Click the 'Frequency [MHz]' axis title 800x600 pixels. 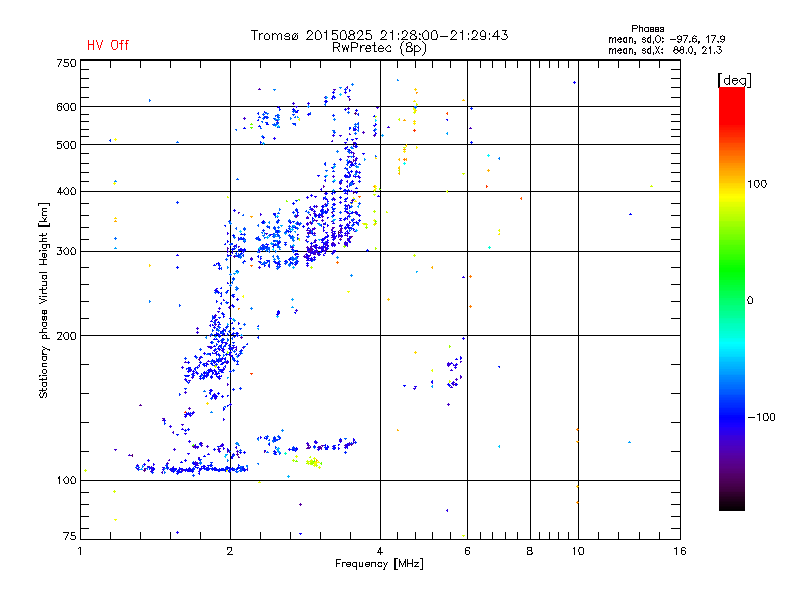click(379, 564)
